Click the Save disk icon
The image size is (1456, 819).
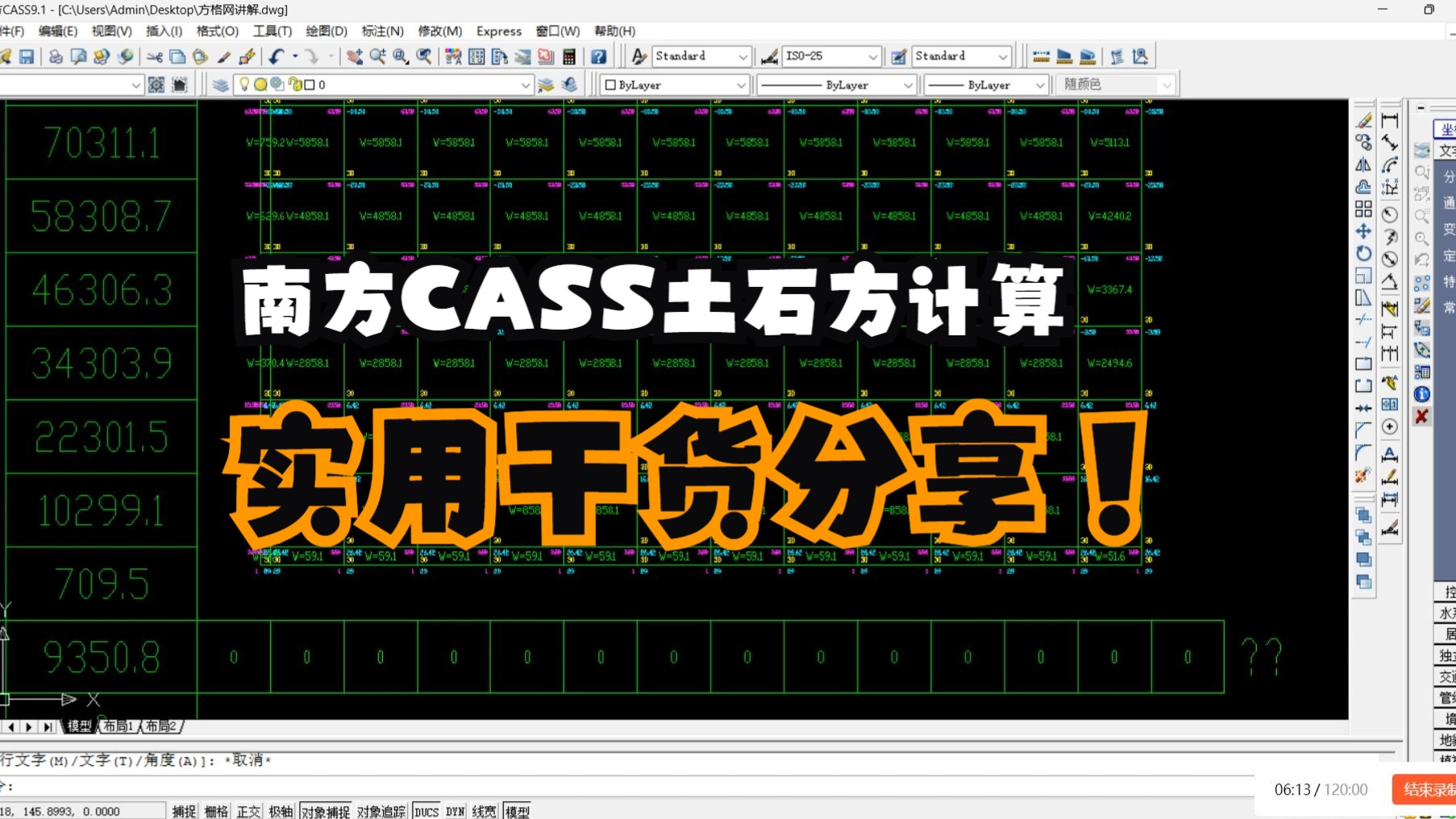pos(27,56)
